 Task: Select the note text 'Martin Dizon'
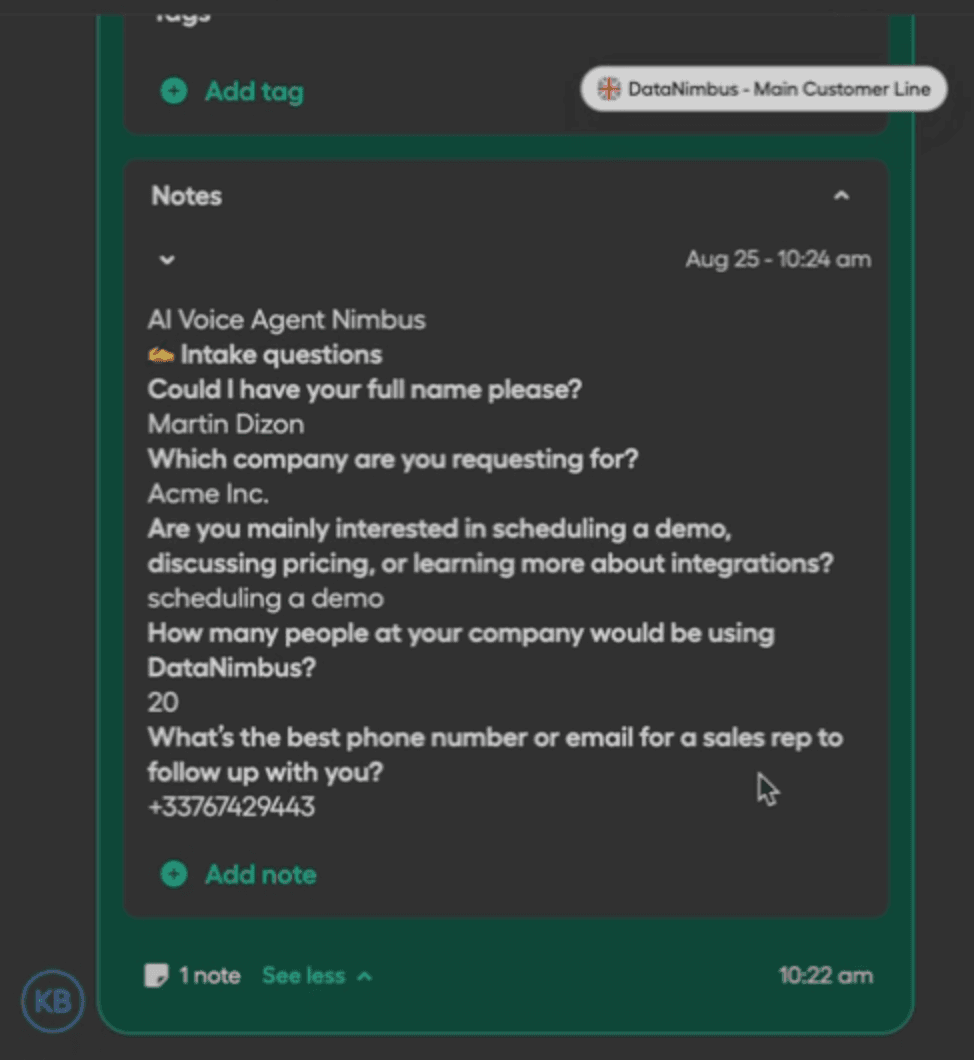tap(224, 424)
